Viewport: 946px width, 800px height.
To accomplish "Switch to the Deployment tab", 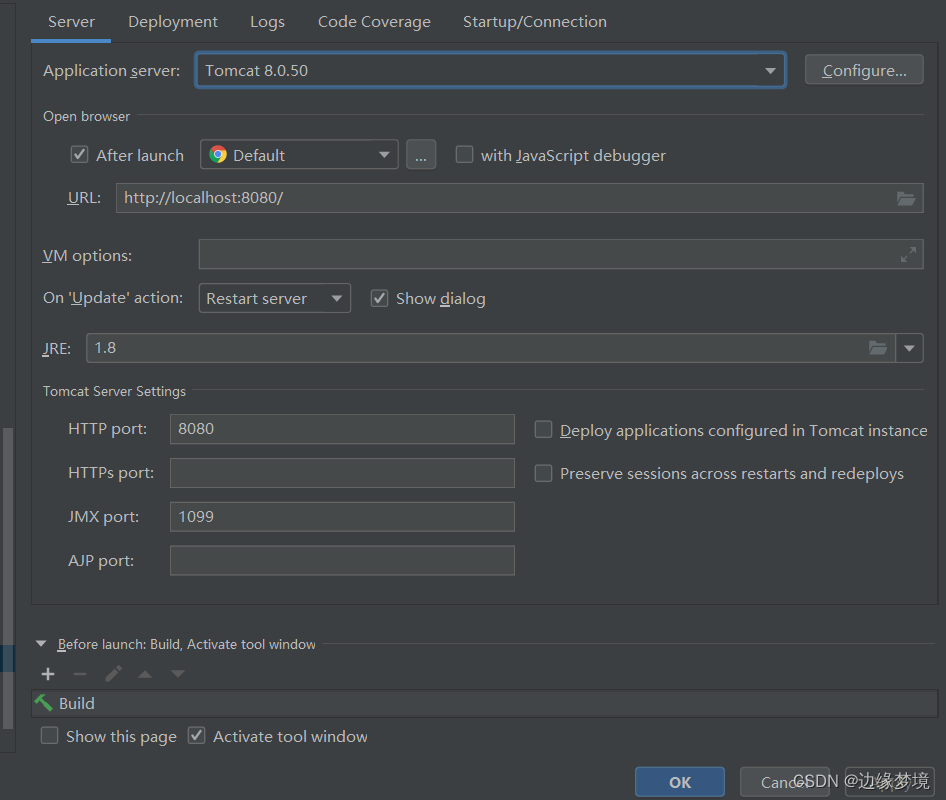I will click(173, 22).
